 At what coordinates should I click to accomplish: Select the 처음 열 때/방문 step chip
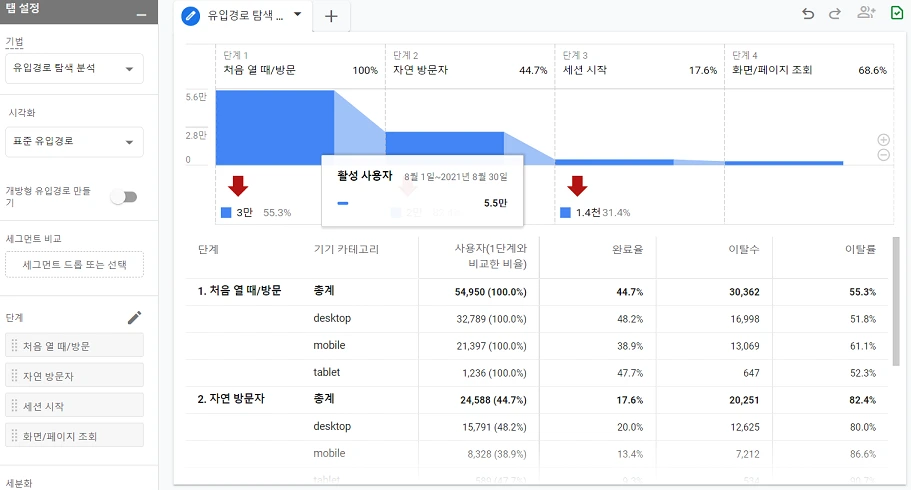[x=74, y=346]
